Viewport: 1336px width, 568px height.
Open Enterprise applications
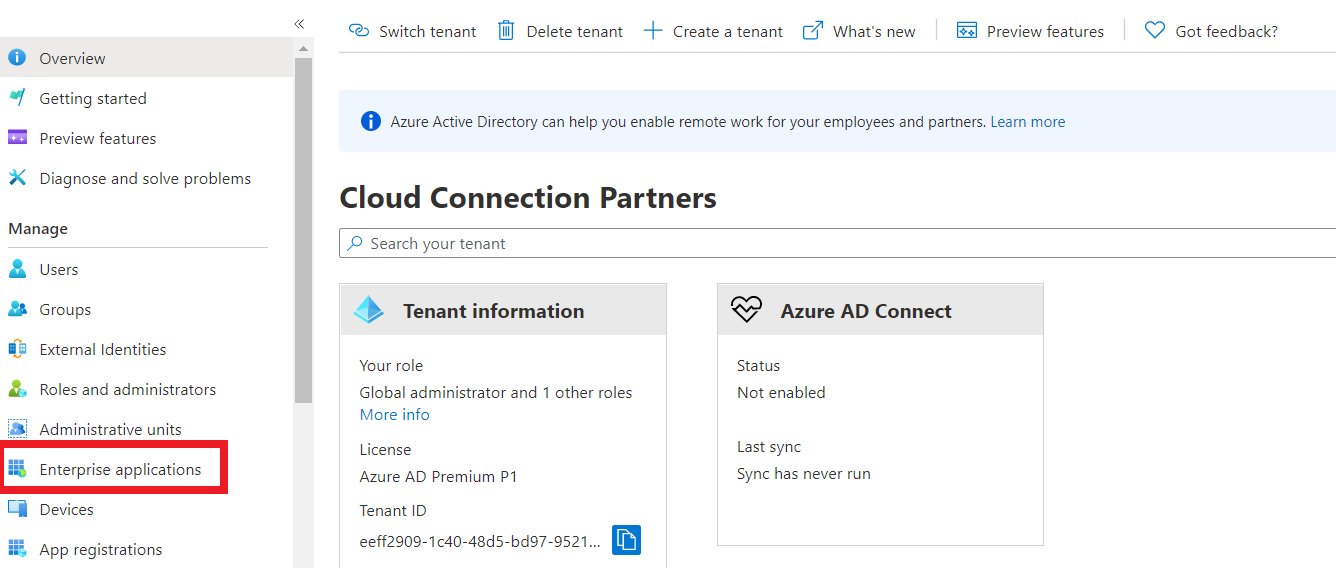120,469
